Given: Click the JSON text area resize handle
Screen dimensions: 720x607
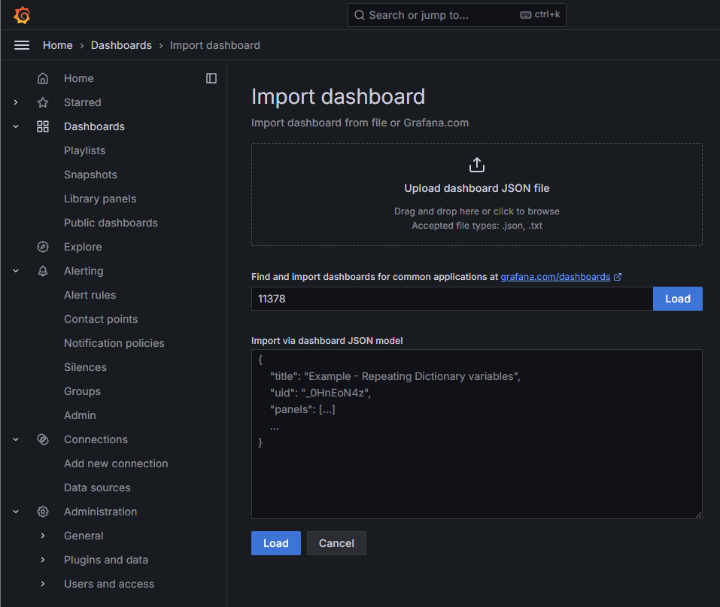Looking at the screenshot, I should [x=698, y=515].
